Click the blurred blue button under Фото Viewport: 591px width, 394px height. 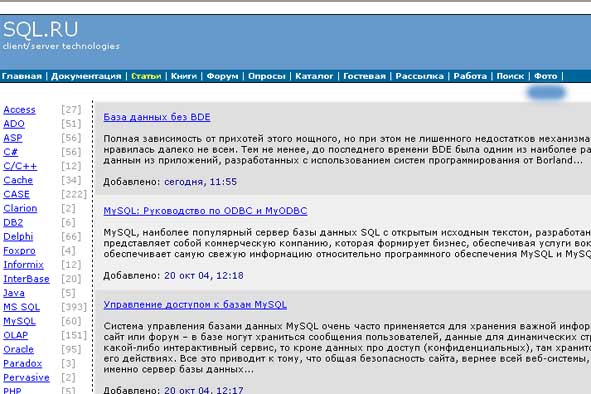546,92
